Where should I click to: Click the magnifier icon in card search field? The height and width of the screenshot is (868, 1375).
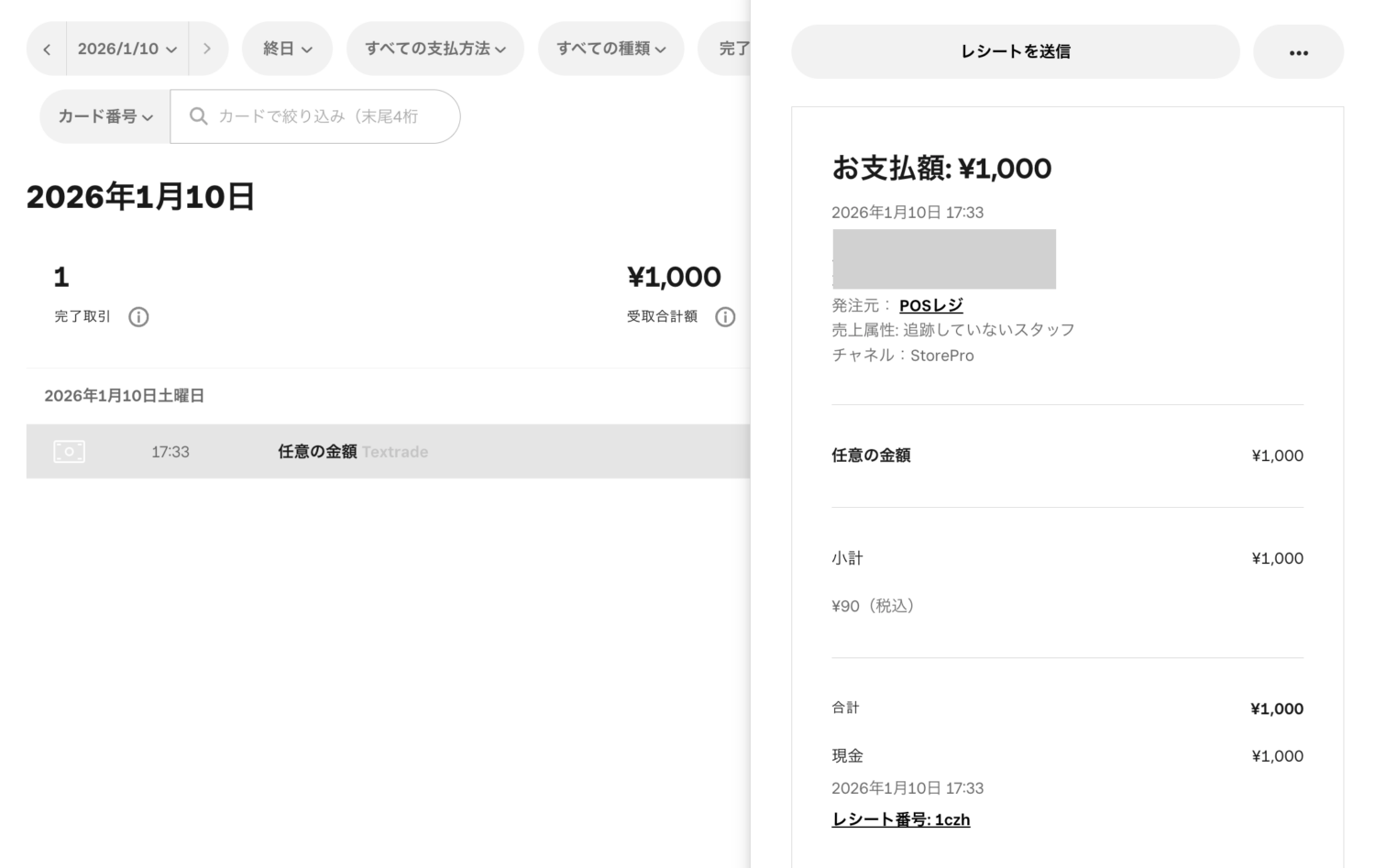(198, 116)
